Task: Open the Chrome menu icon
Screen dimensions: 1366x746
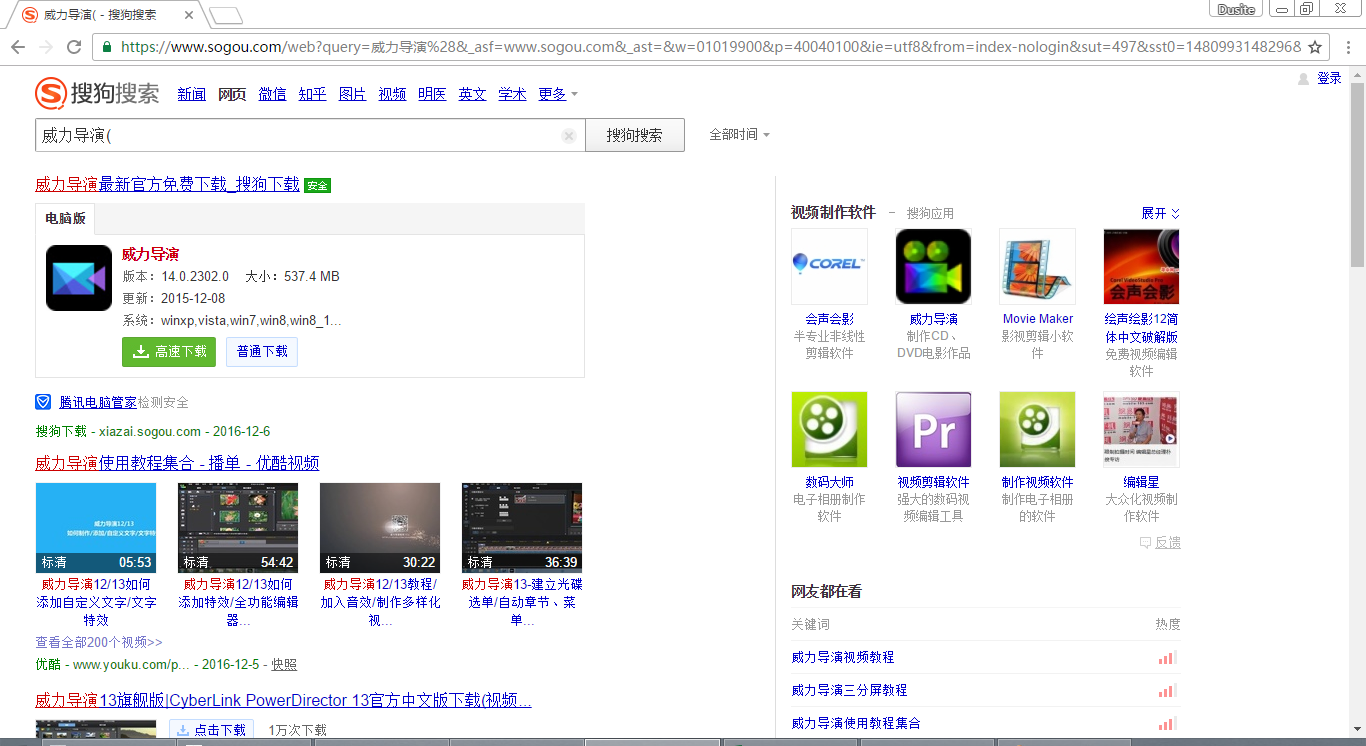Action: [x=1346, y=47]
